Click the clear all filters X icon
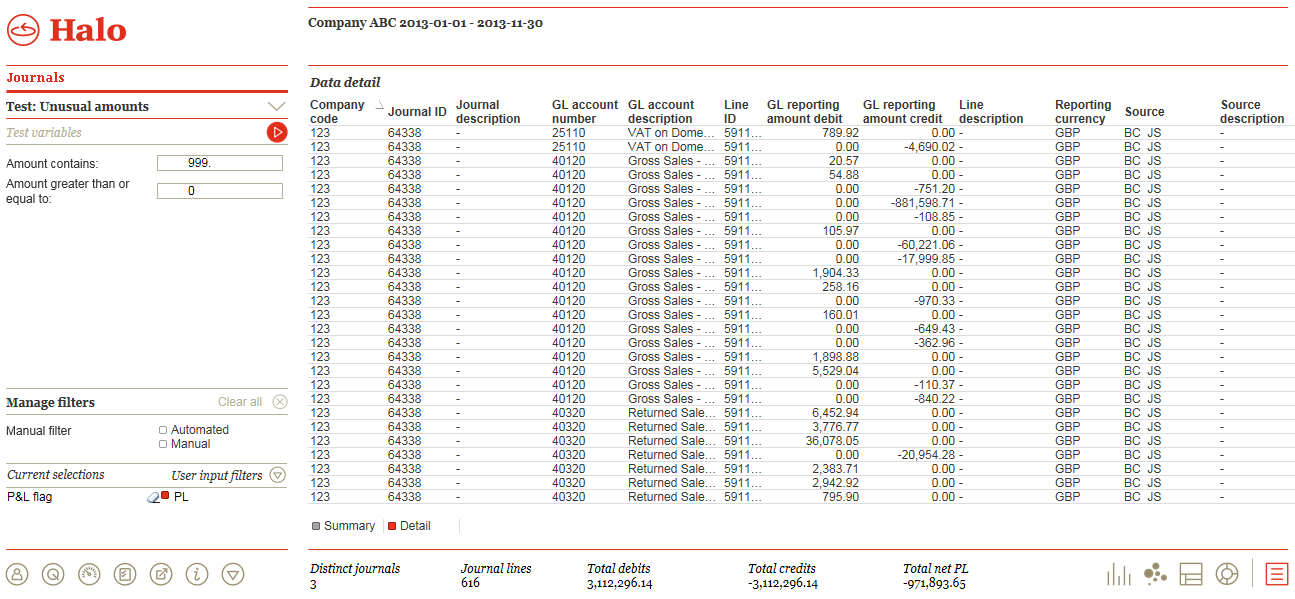 (x=280, y=402)
